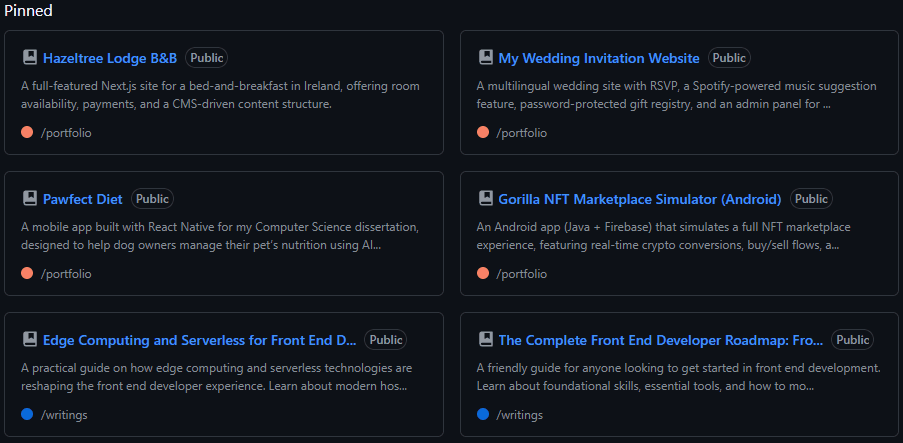Click the repo icon beside Edge Computing and Serverless
Image resolution: width=903 pixels, height=443 pixels.
29,340
